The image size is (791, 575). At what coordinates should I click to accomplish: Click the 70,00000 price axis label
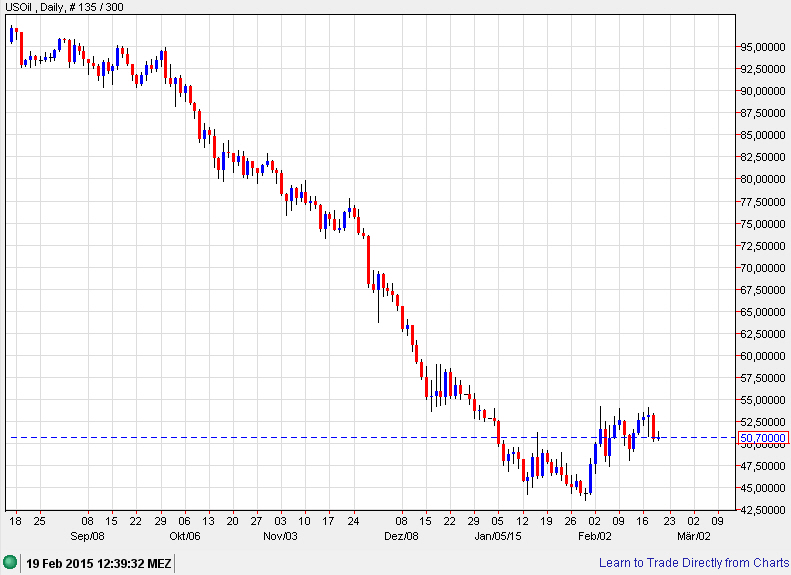[763, 268]
